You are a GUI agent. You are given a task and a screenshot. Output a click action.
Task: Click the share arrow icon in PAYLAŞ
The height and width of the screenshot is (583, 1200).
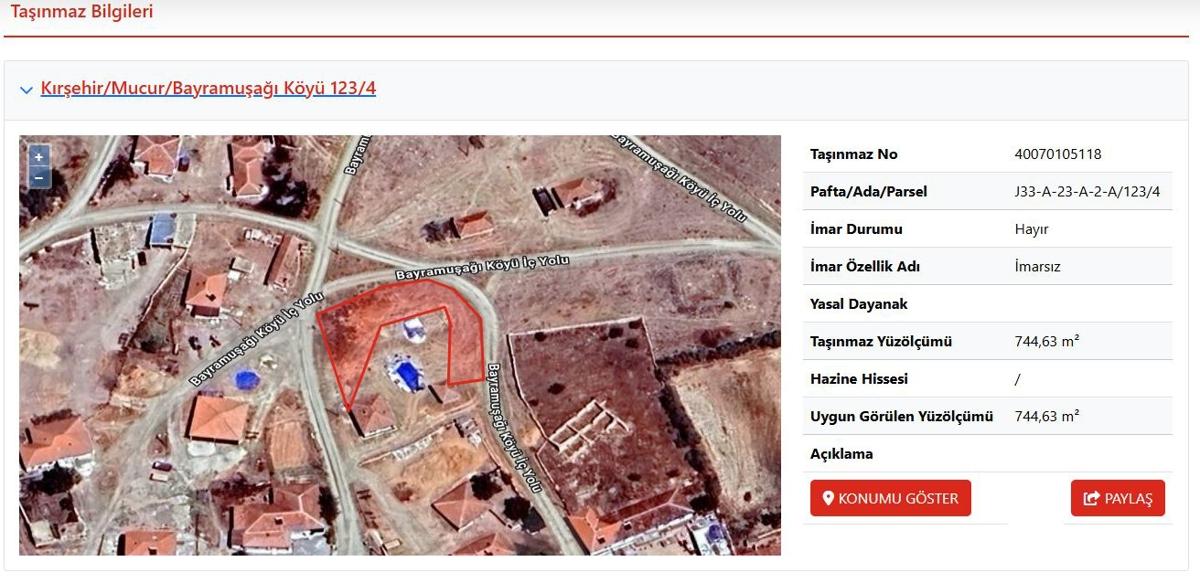point(1091,498)
